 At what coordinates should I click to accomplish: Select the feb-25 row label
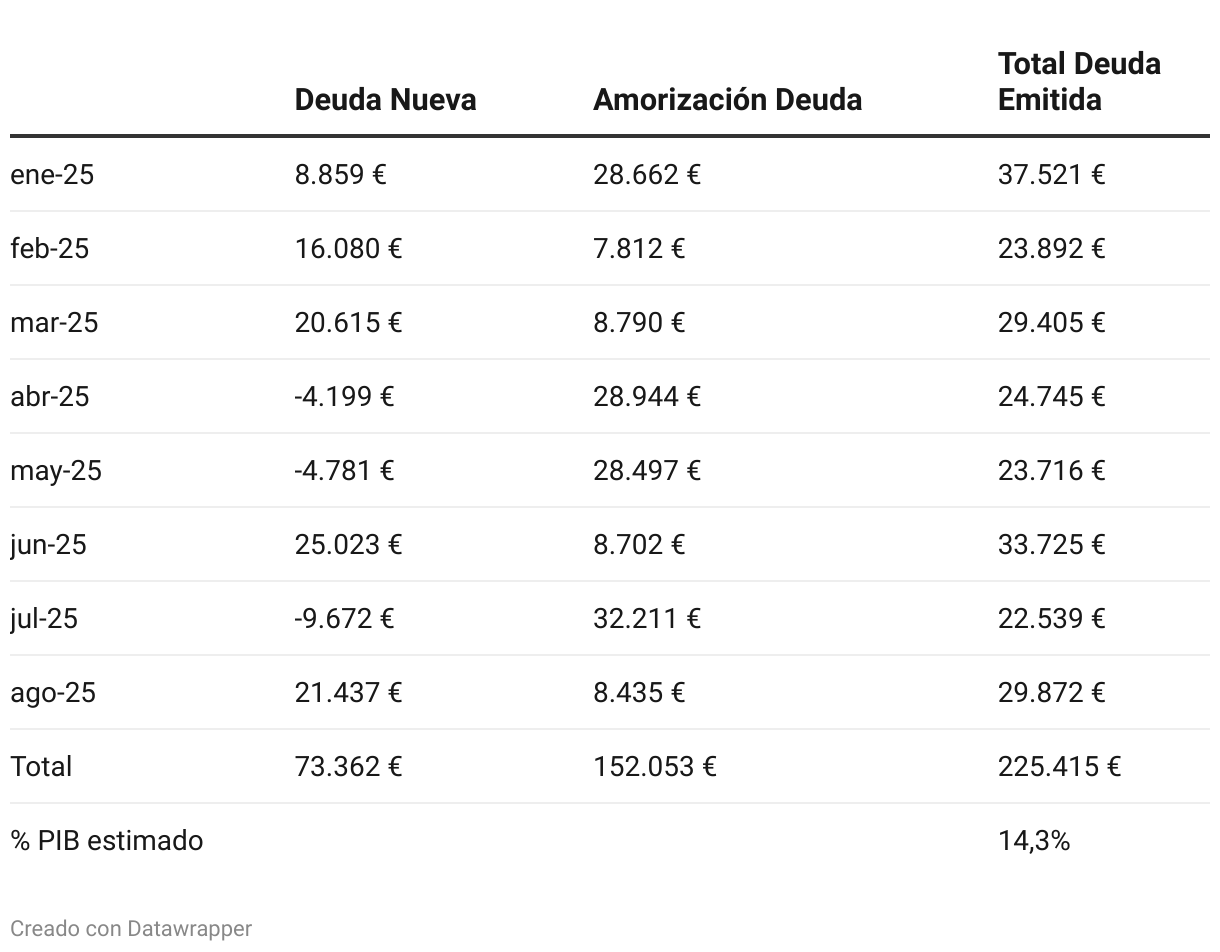pos(50,248)
